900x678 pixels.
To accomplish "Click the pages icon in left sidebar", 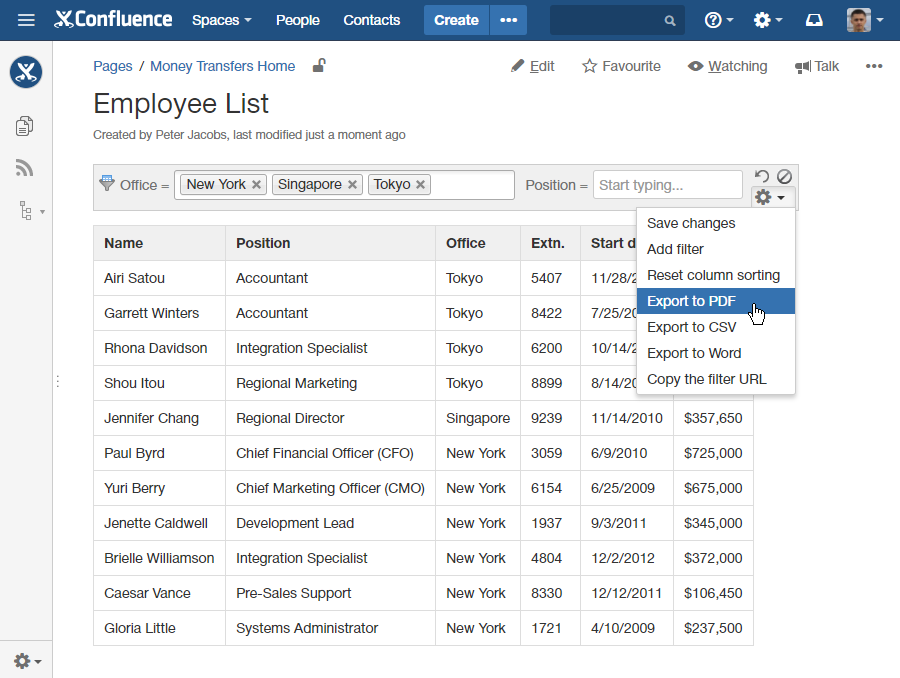I will pyautogui.click(x=25, y=125).
